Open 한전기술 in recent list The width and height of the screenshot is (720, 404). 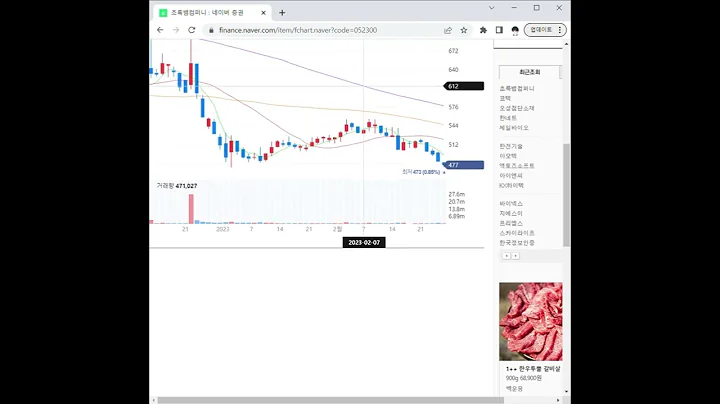click(x=511, y=146)
